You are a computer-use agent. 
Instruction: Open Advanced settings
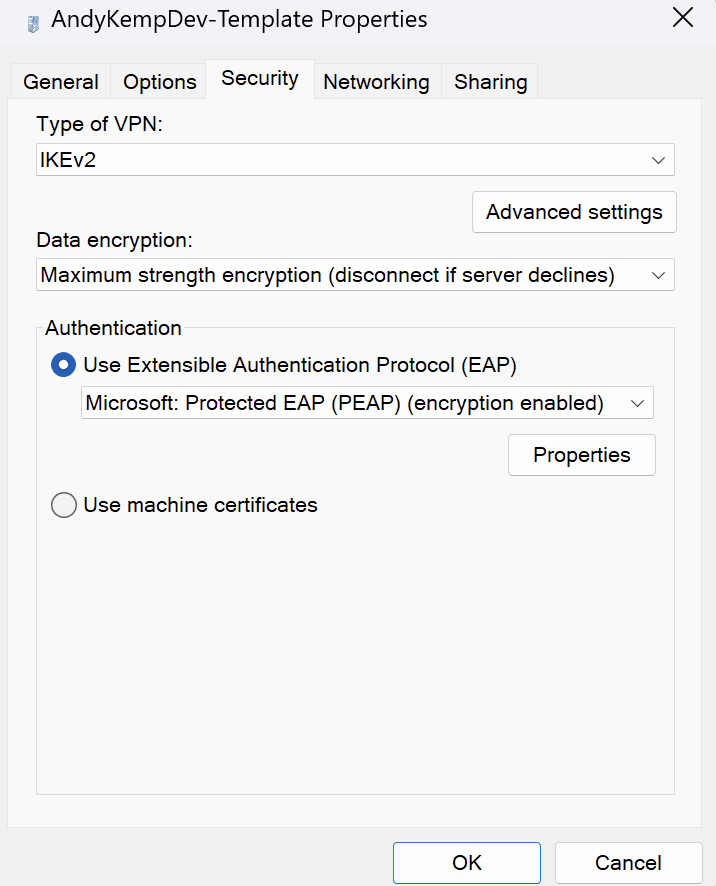click(x=574, y=212)
